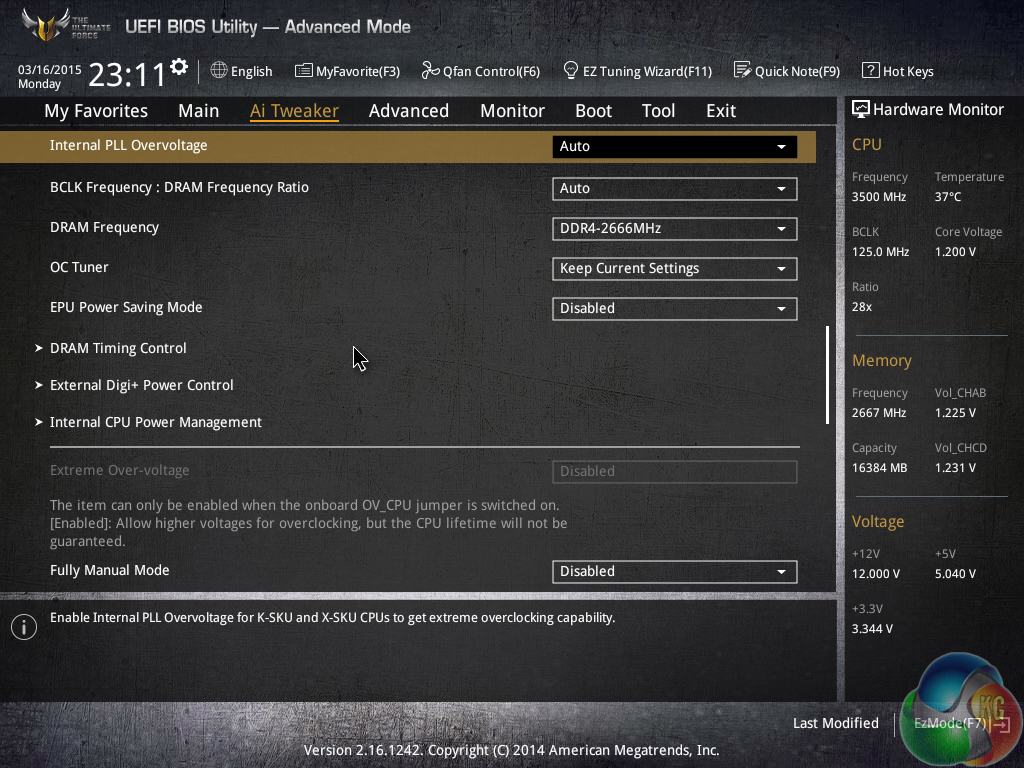Open OC Tuner Keep Current Settings dropdown
The width and height of the screenshot is (1024, 768).
tap(675, 268)
